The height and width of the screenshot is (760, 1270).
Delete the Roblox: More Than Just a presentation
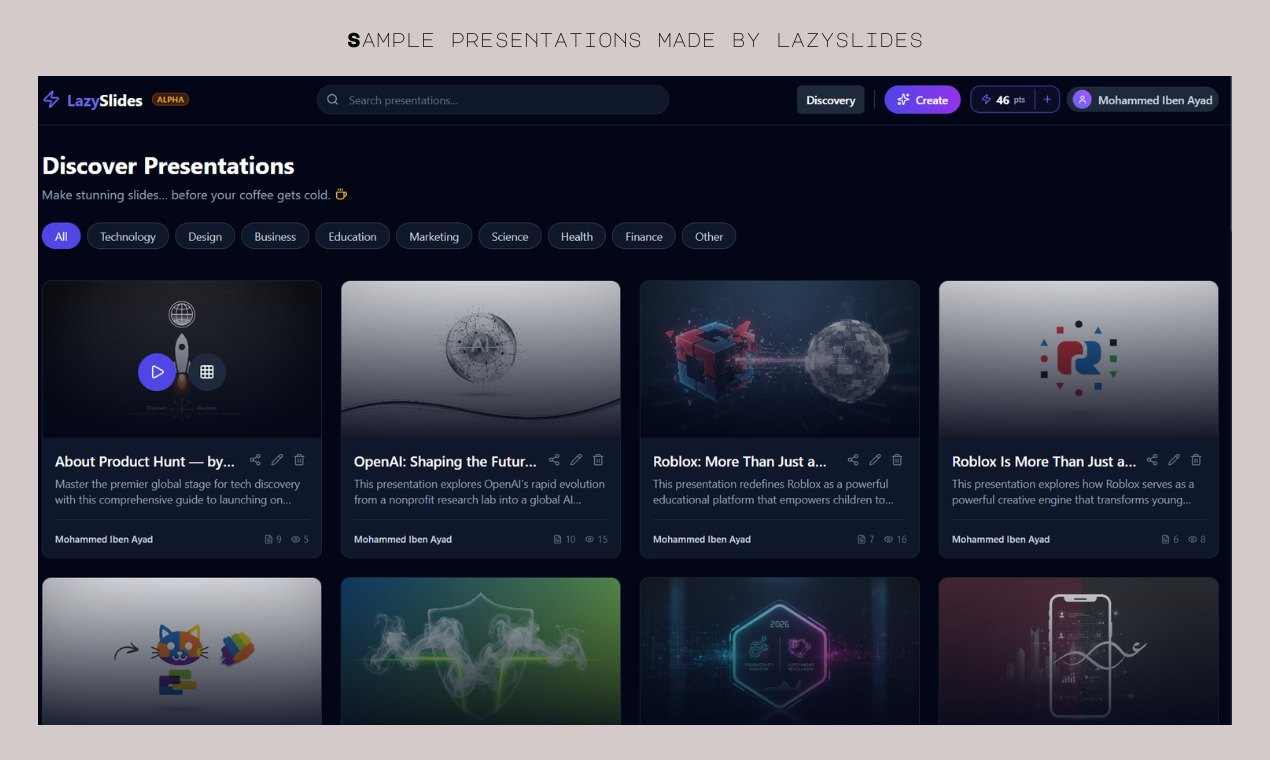pos(897,459)
